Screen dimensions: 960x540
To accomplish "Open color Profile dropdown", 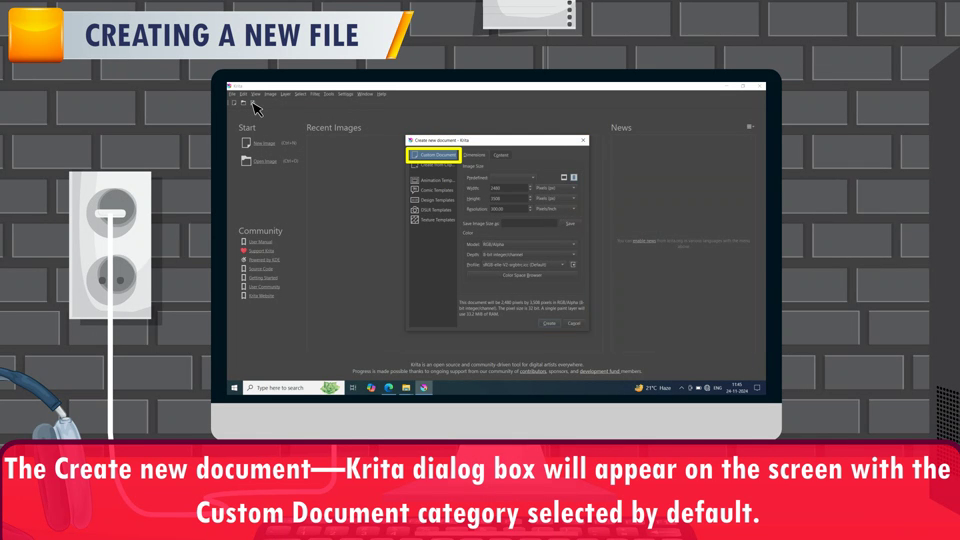I will [523, 264].
